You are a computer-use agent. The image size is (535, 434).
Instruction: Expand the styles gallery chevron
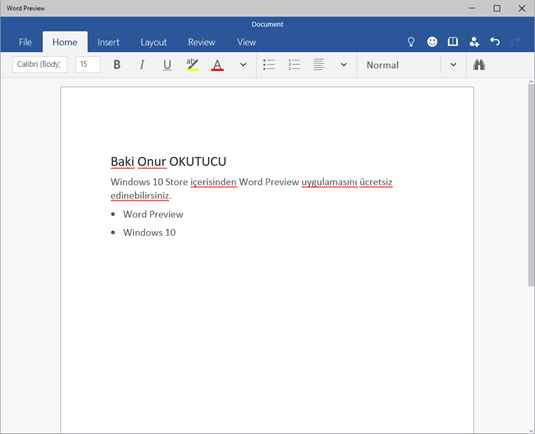pyautogui.click(x=453, y=65)
